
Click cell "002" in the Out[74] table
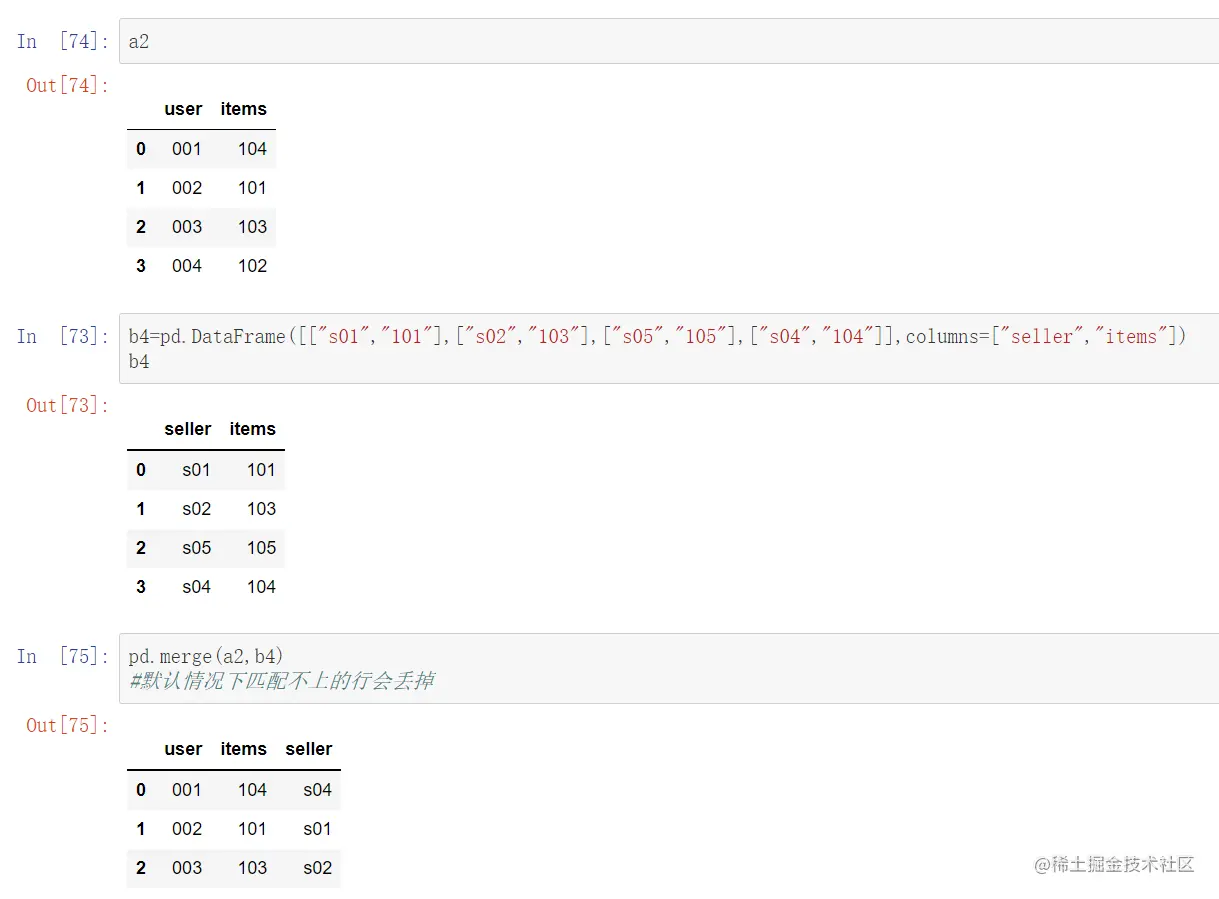[x=187, y=188]
